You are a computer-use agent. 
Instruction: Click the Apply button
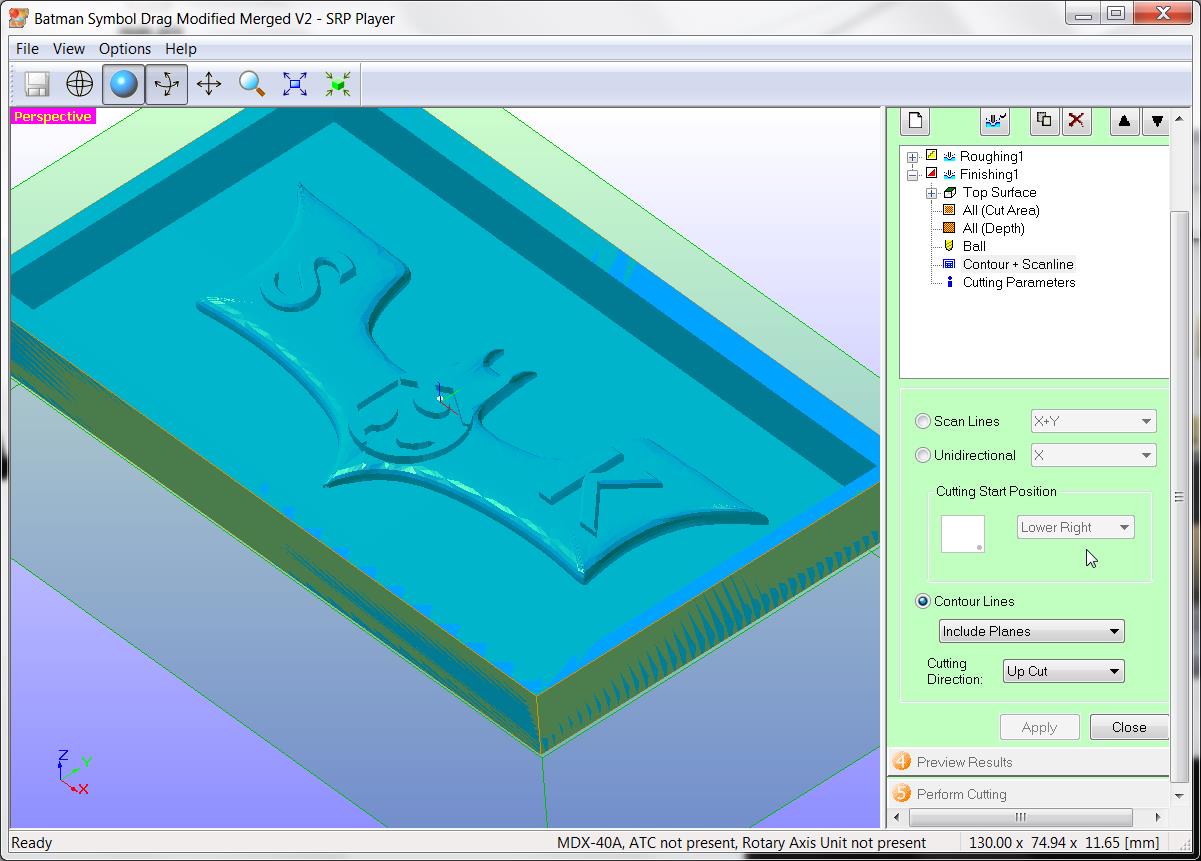click(1039, 727)
